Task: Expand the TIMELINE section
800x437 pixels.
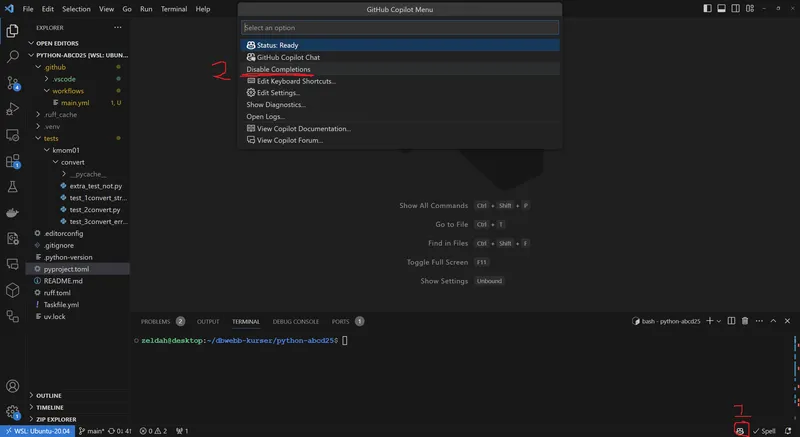Action: (50, 407)
